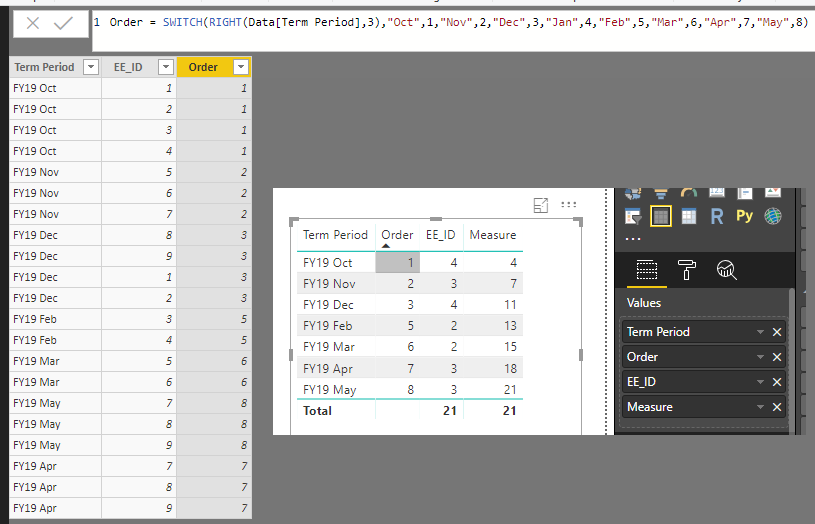Screen dimensions: 815x524
Task: Remove EE_ID field from Values
Action: [x=777, y=382]
